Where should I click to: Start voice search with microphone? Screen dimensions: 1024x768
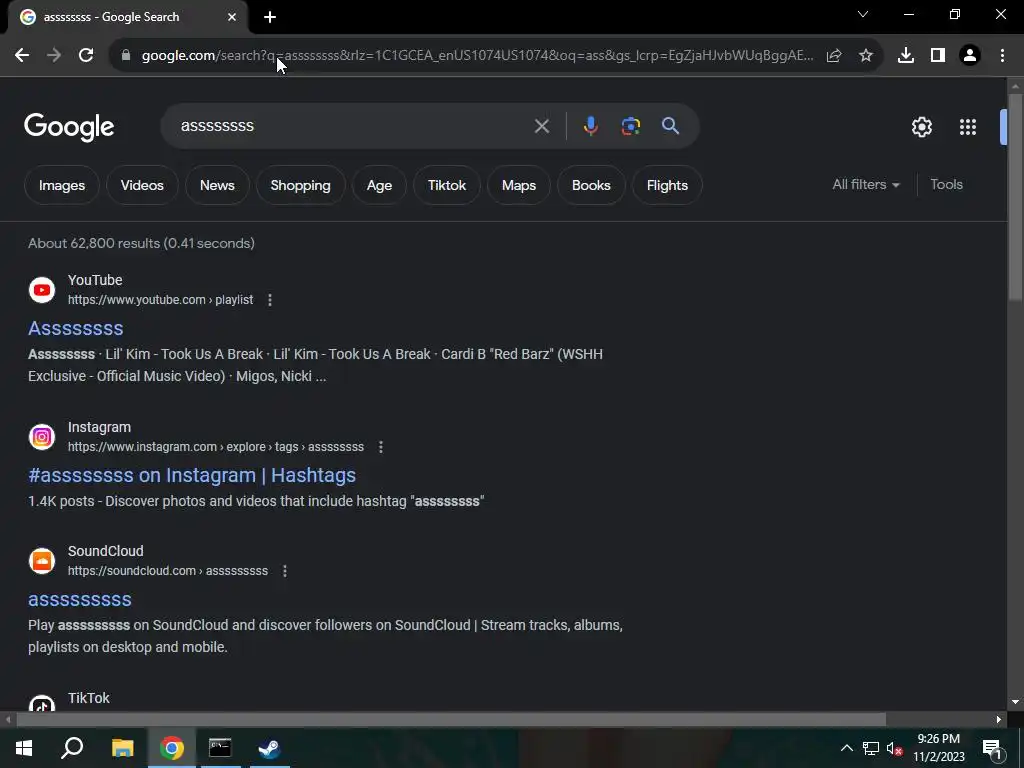coord(590,126)
